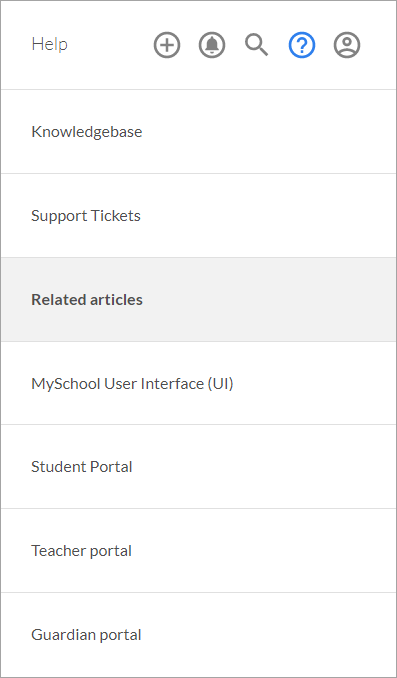Show Guardian portal related help
The width and height of the screenshot is (397, 678).
point(198,634)
